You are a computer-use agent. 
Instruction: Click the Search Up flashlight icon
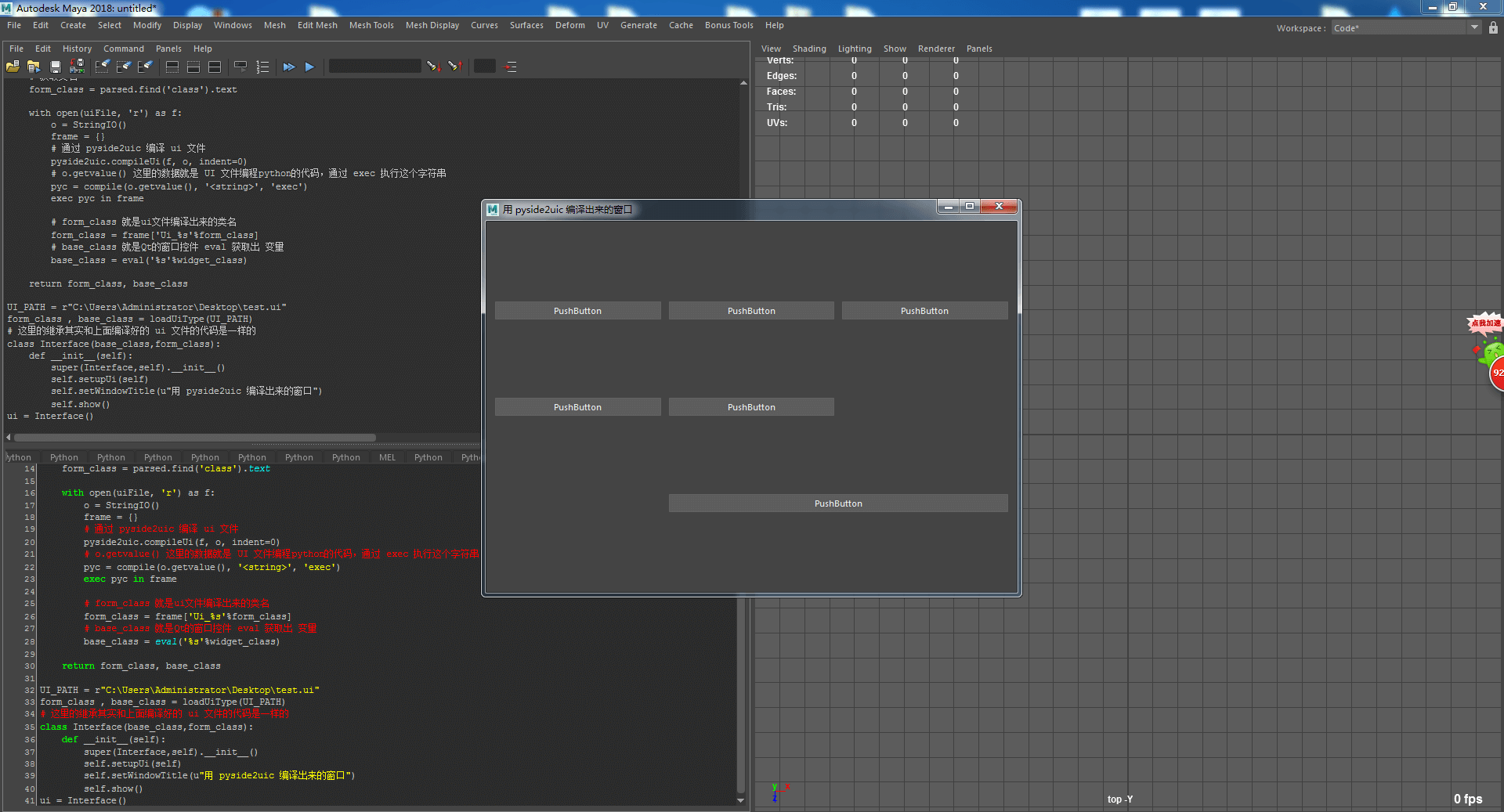tap(454, 67)
